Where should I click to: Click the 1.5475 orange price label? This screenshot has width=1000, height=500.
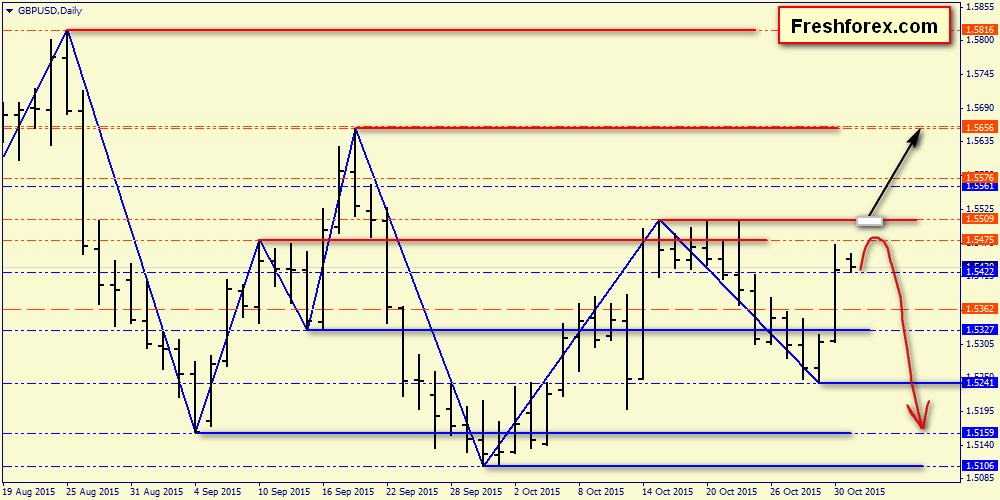[980, 240]
